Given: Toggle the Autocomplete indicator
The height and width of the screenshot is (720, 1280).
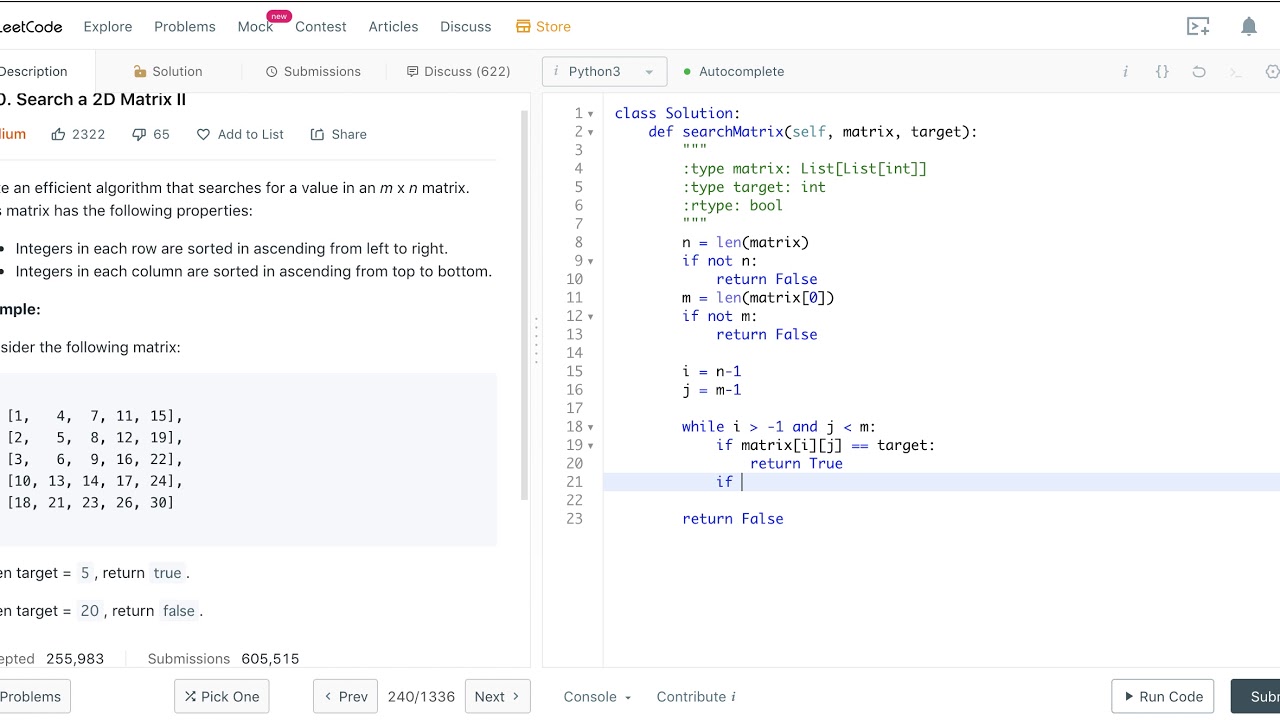Looking at the screenshot, I should point(733,72).
